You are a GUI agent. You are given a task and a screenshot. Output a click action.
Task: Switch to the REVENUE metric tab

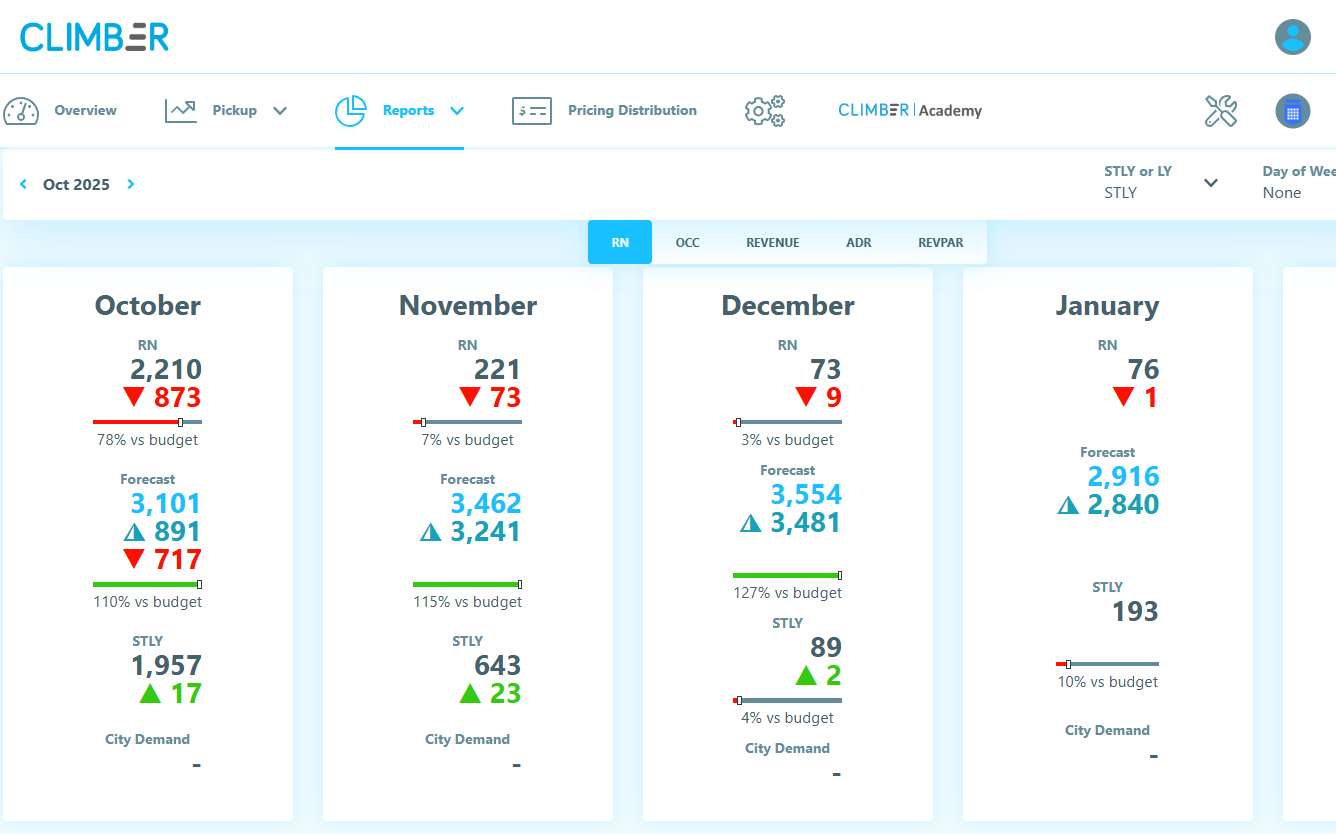[773, 242]
